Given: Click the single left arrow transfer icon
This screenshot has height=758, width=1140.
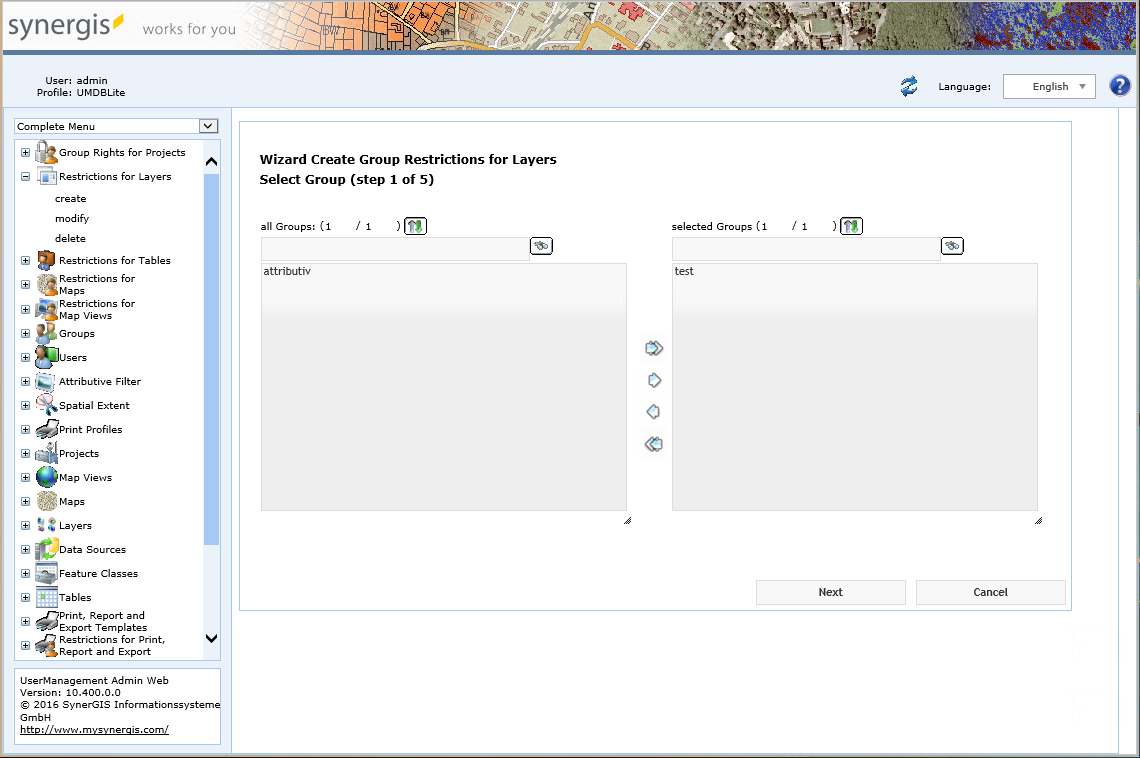Looking at the screenshot, I should point(654,411).
